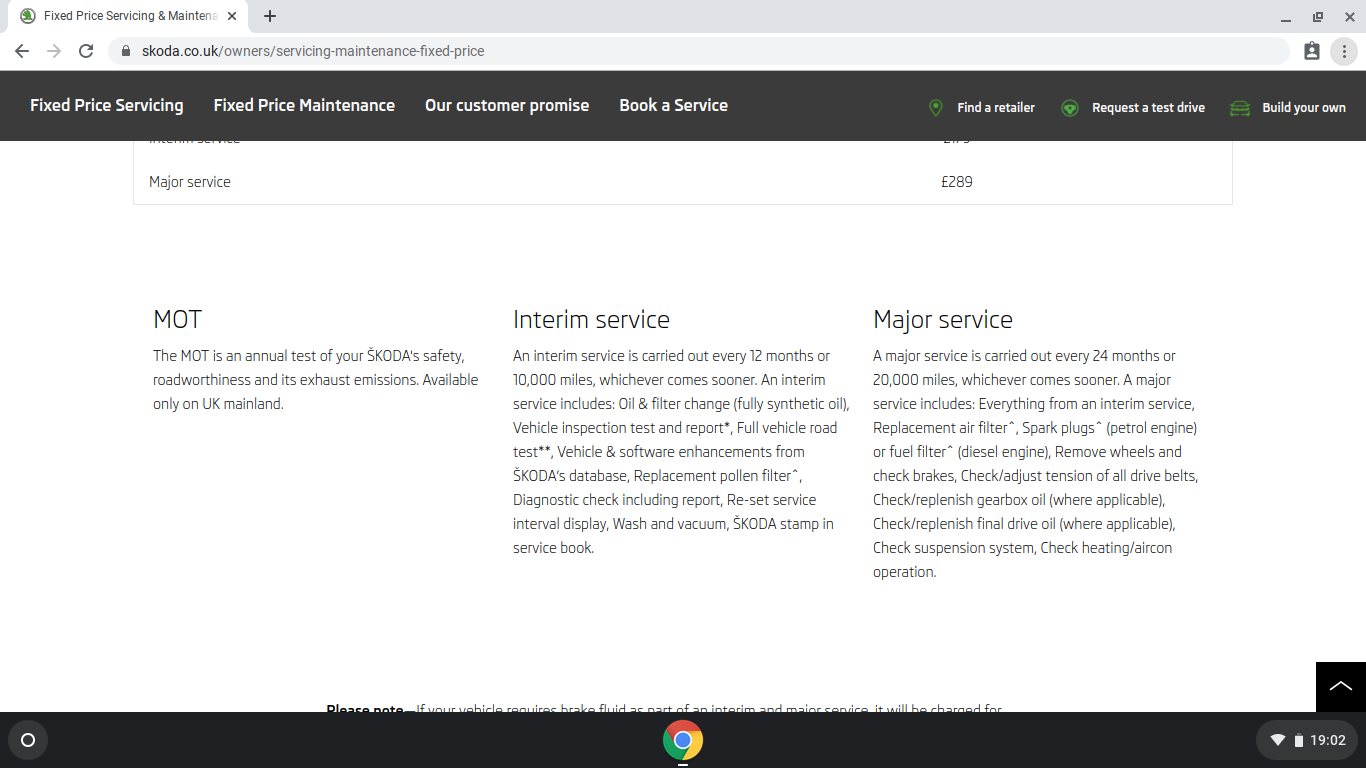
Task: Click the browser forward arrow
Action: [x=54, y=51]
